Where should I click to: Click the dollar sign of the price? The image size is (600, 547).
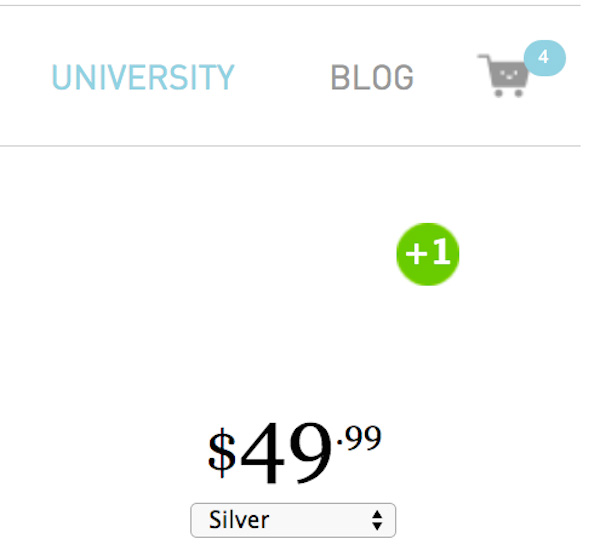pyautogui.click(x=222, y=453)
